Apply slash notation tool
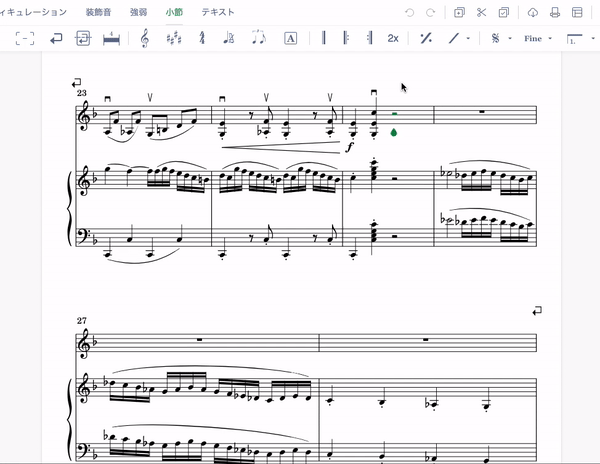This screenshot has height=464, width=600. (454, 38)
